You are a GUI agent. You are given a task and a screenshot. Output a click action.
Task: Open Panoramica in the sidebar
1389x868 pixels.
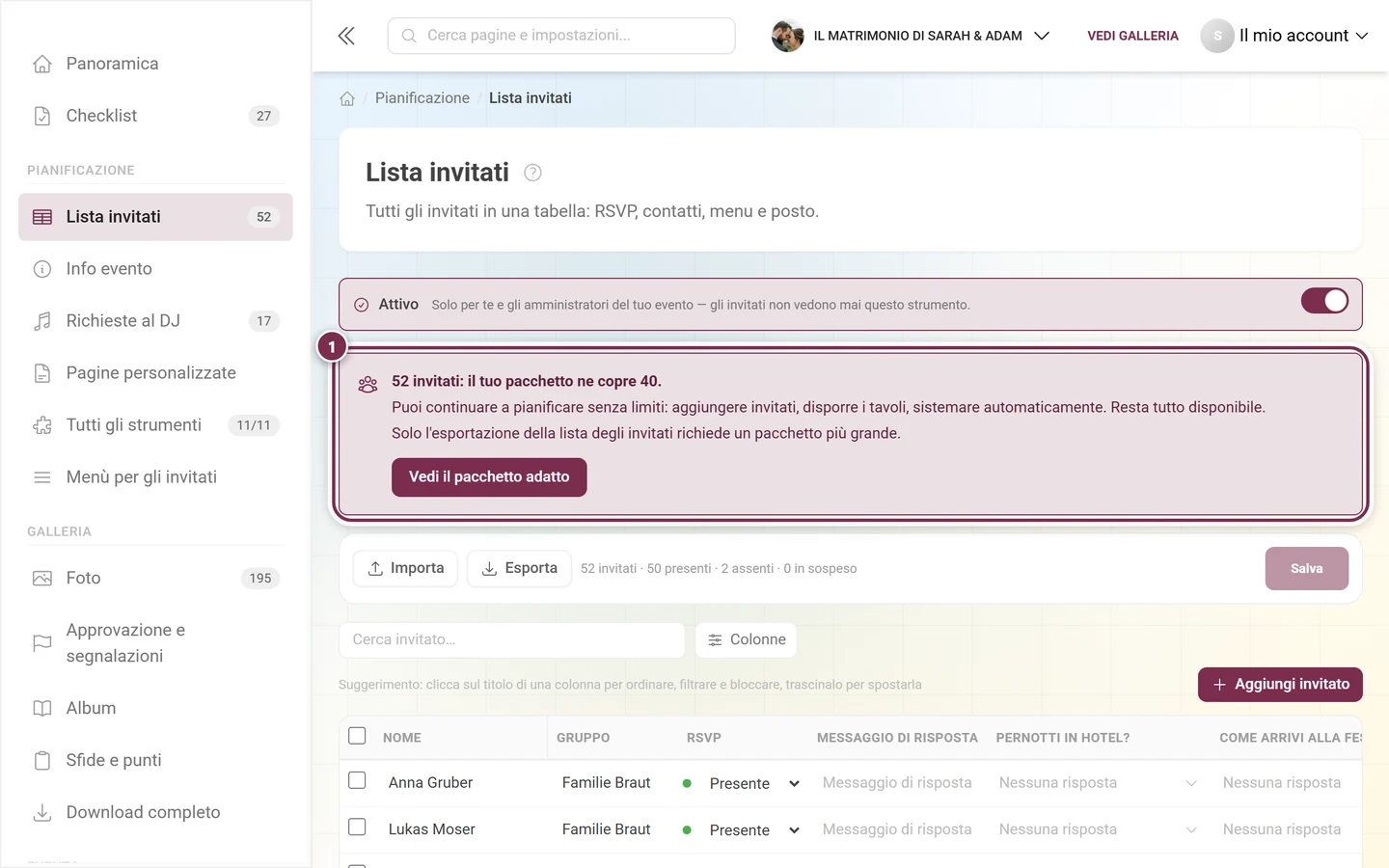tap(155, 64)
